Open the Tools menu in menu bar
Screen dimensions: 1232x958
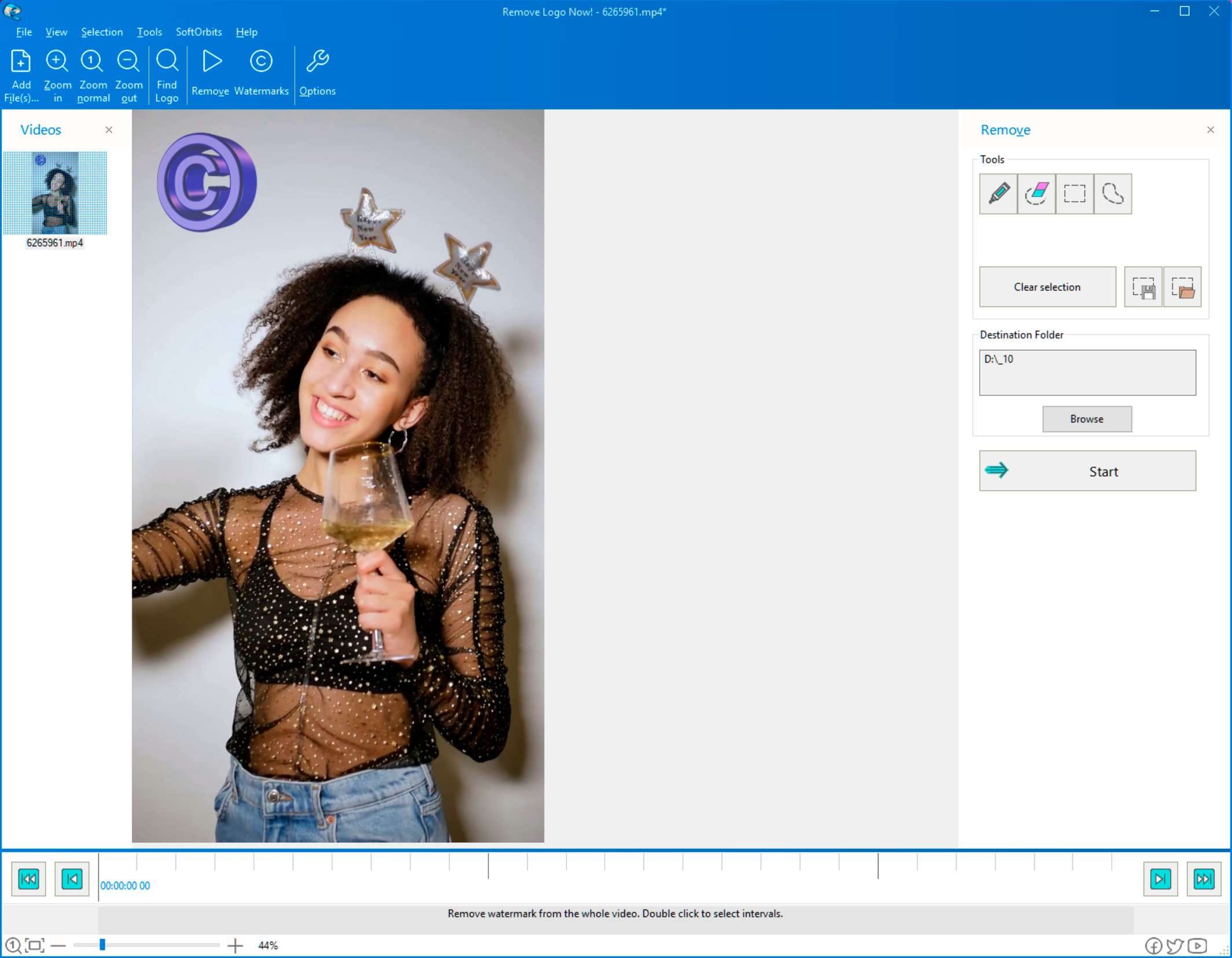pos(149,32)
